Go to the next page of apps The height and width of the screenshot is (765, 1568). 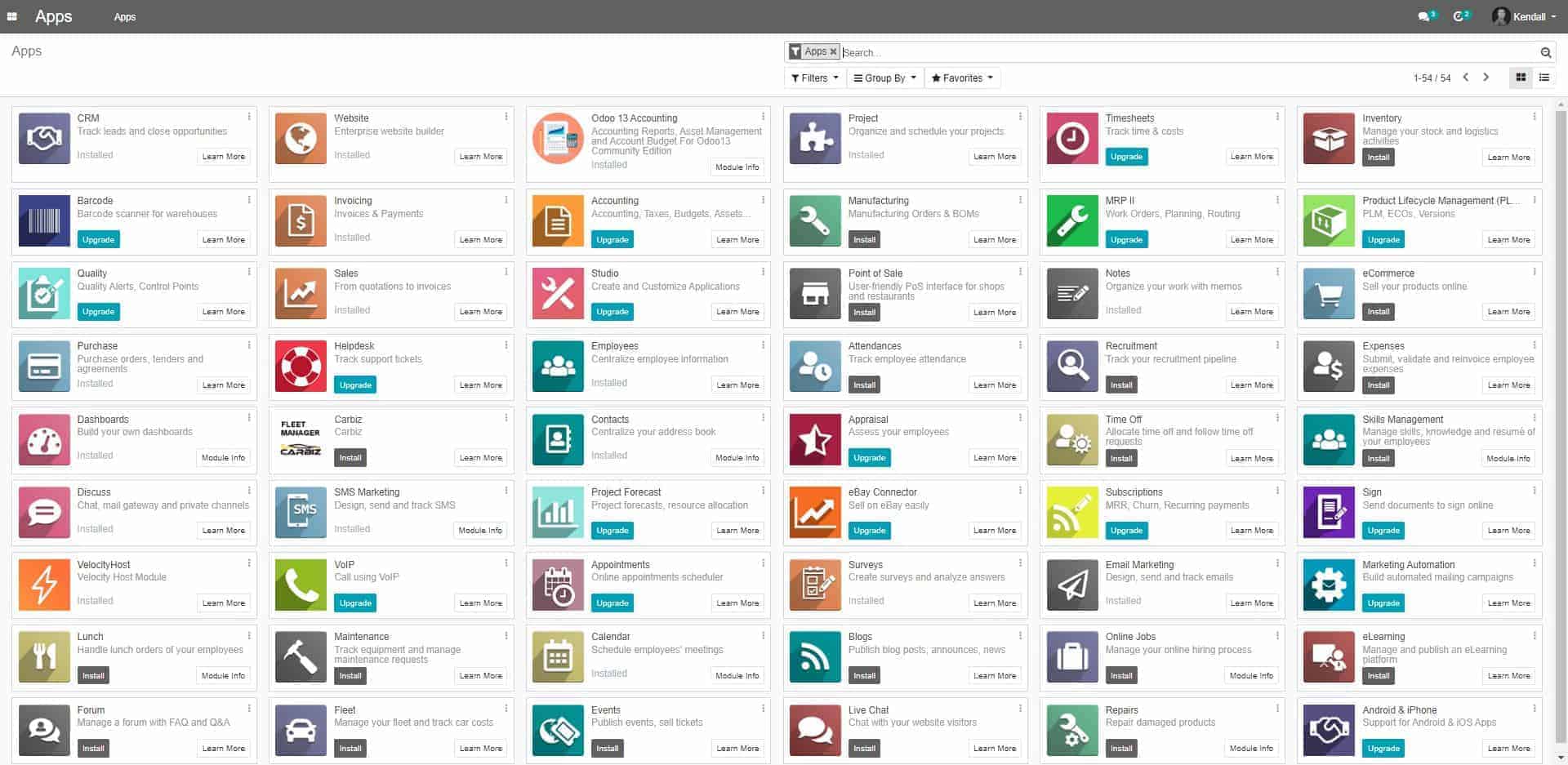point(1486,78)
